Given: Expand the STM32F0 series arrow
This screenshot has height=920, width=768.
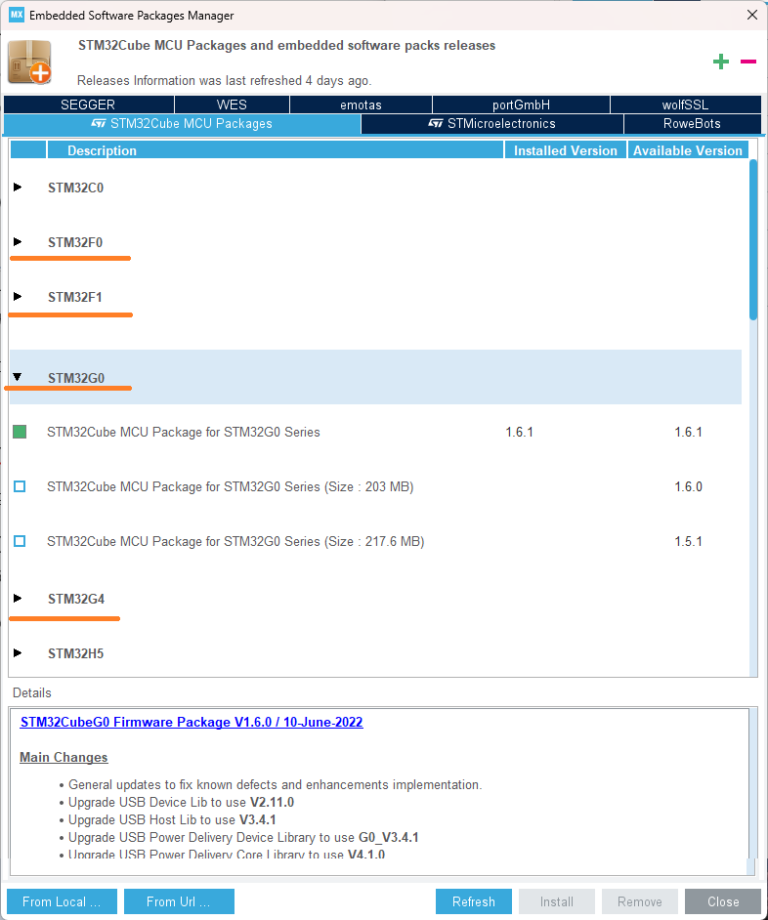Looking at the screenshot, I should [18, 242].
